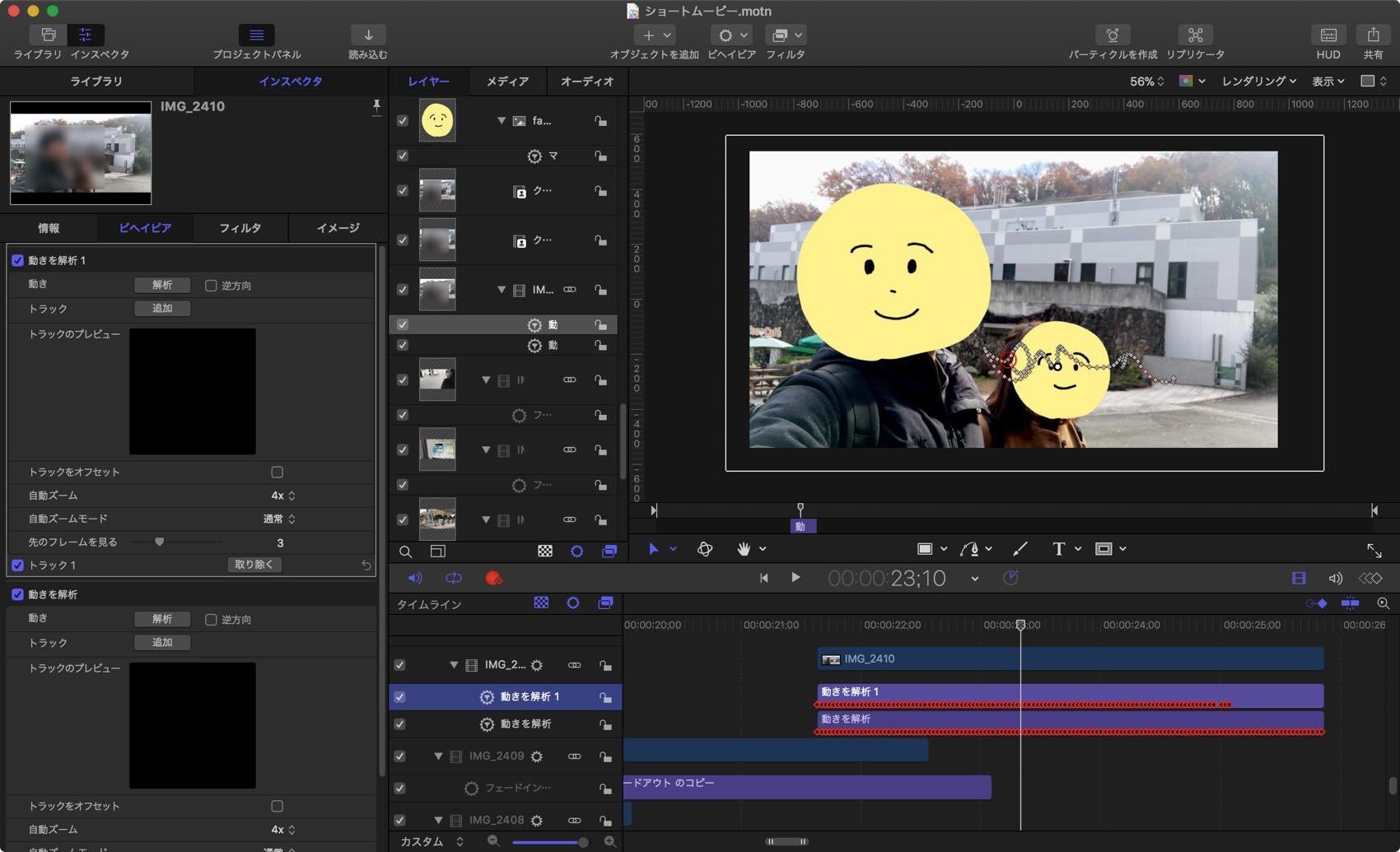Select the Pan hand tool
This screenshot has height=852, width=1400.
click(744, 549)
